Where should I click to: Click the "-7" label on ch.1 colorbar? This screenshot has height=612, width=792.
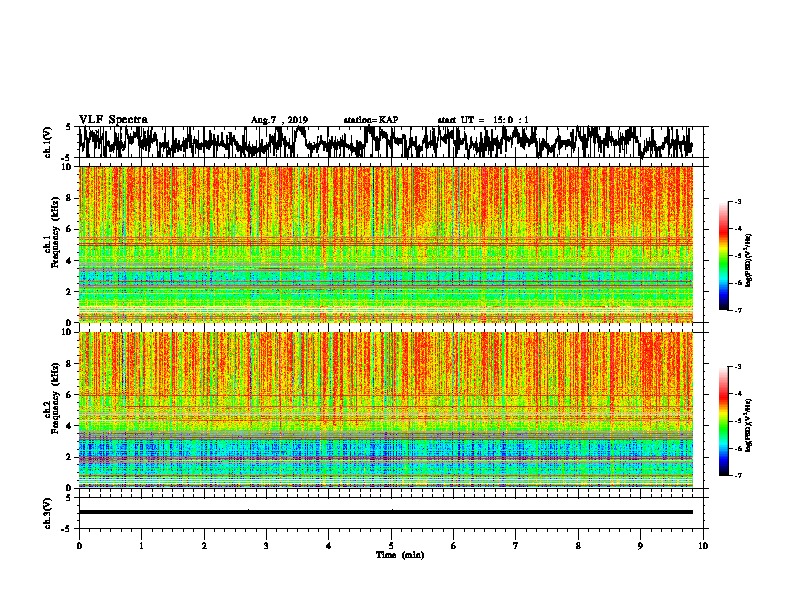738,310
